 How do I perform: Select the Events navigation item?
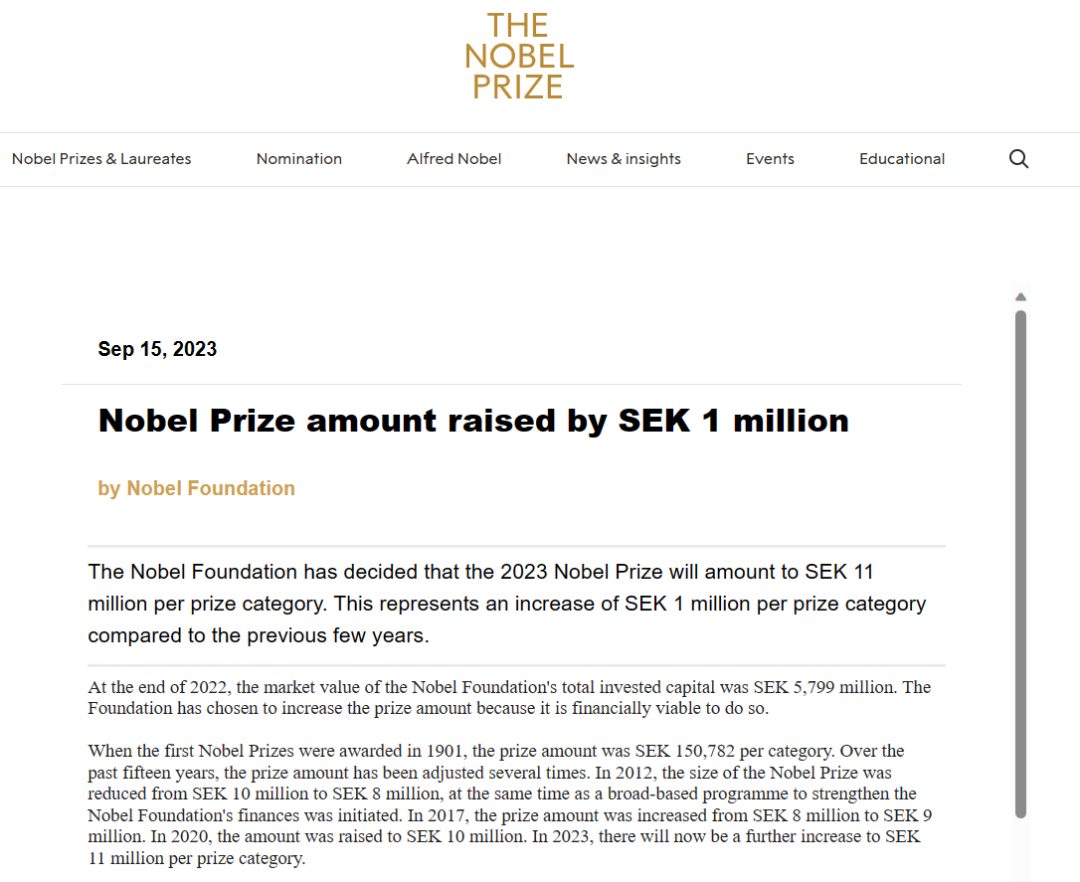coord(770,159)
